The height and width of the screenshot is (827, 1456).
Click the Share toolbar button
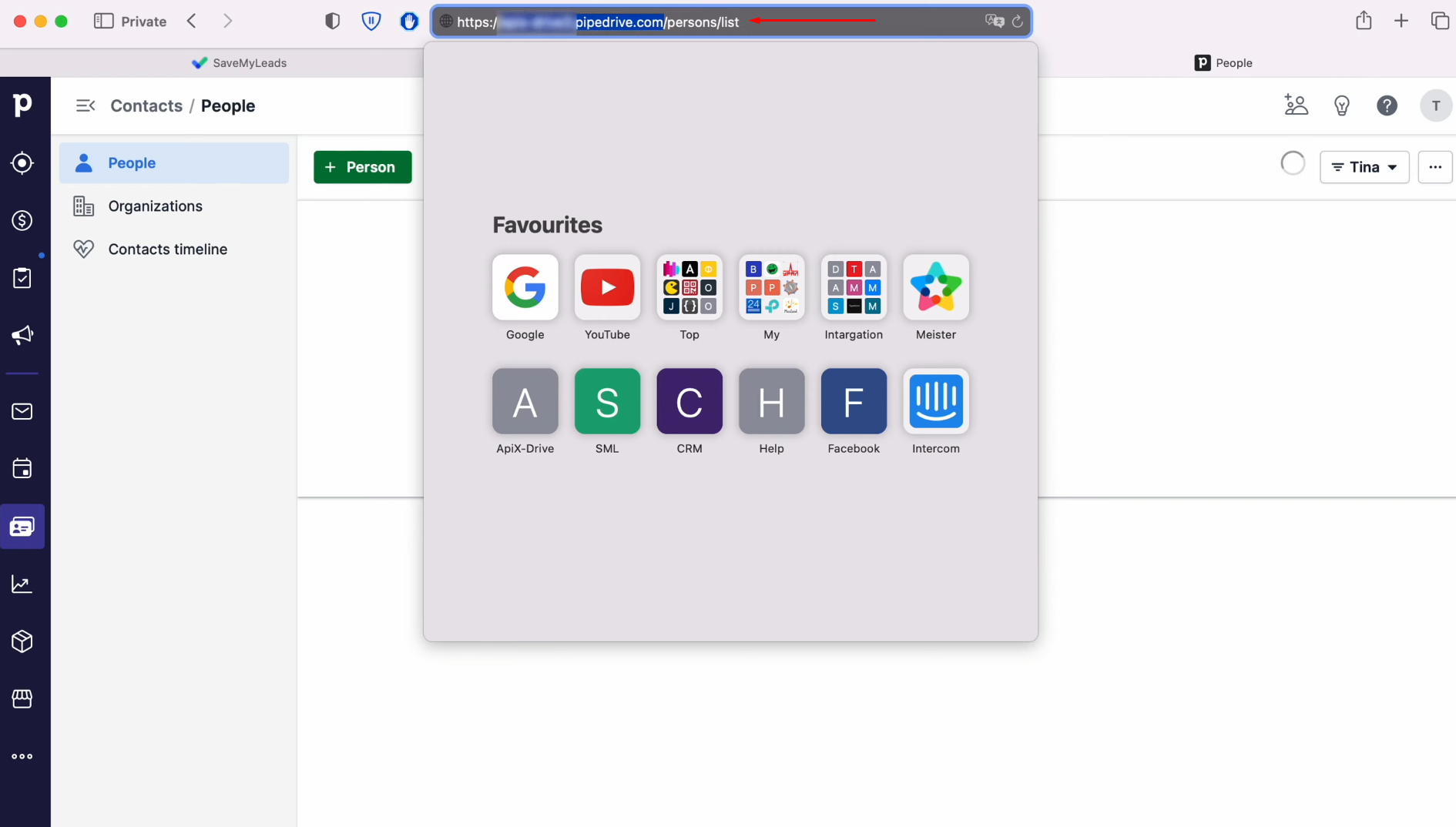tap(1364, 21)
